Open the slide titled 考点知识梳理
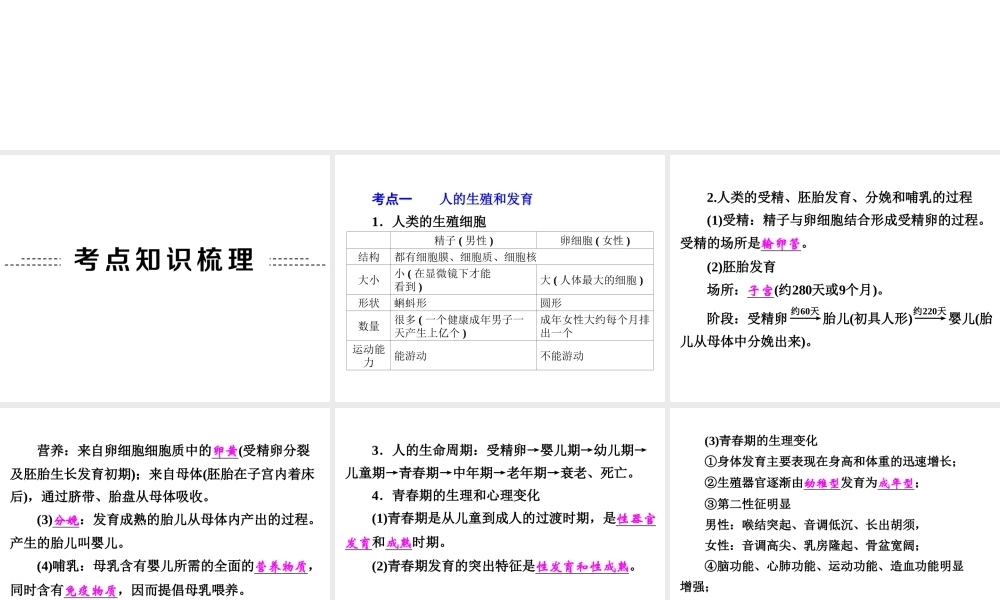The width and height of the screenshot is (1000, 600). (165, 278)
